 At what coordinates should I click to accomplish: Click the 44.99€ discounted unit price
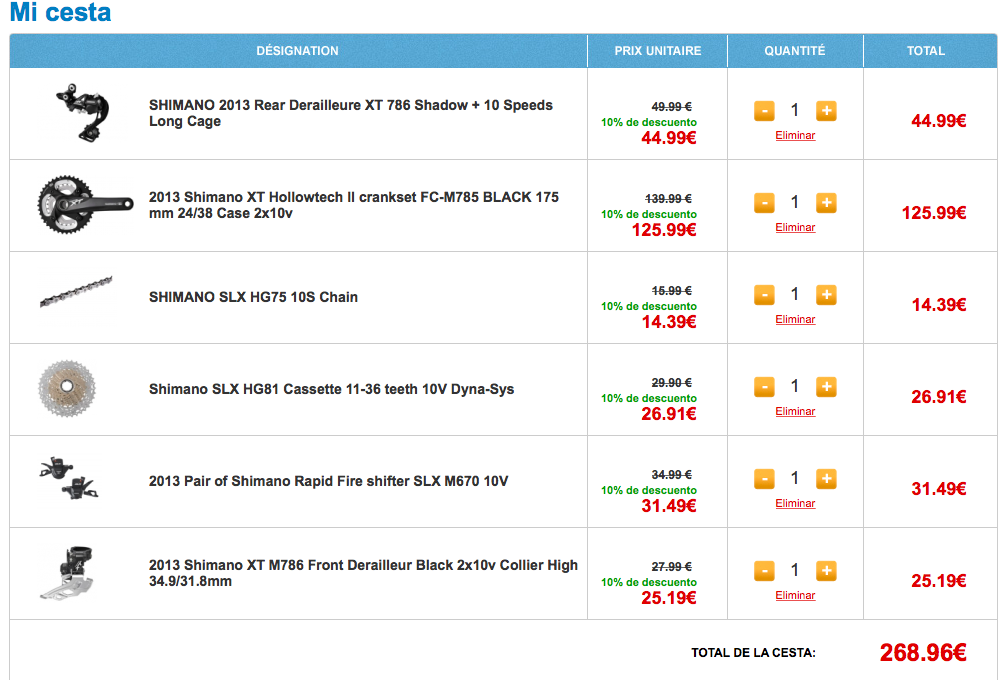pyautogui.click(x=669, y=138)
